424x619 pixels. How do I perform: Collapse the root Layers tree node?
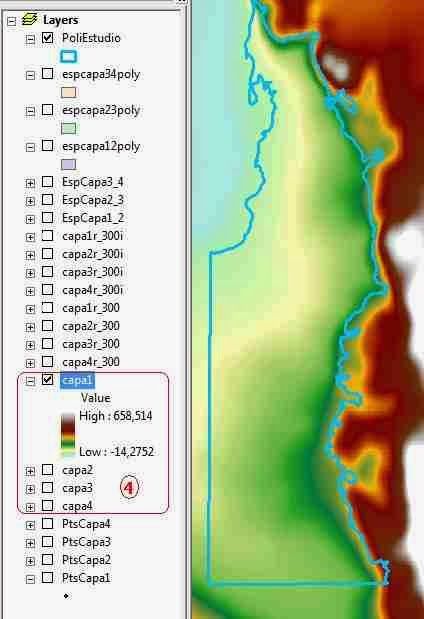[12, 21]
